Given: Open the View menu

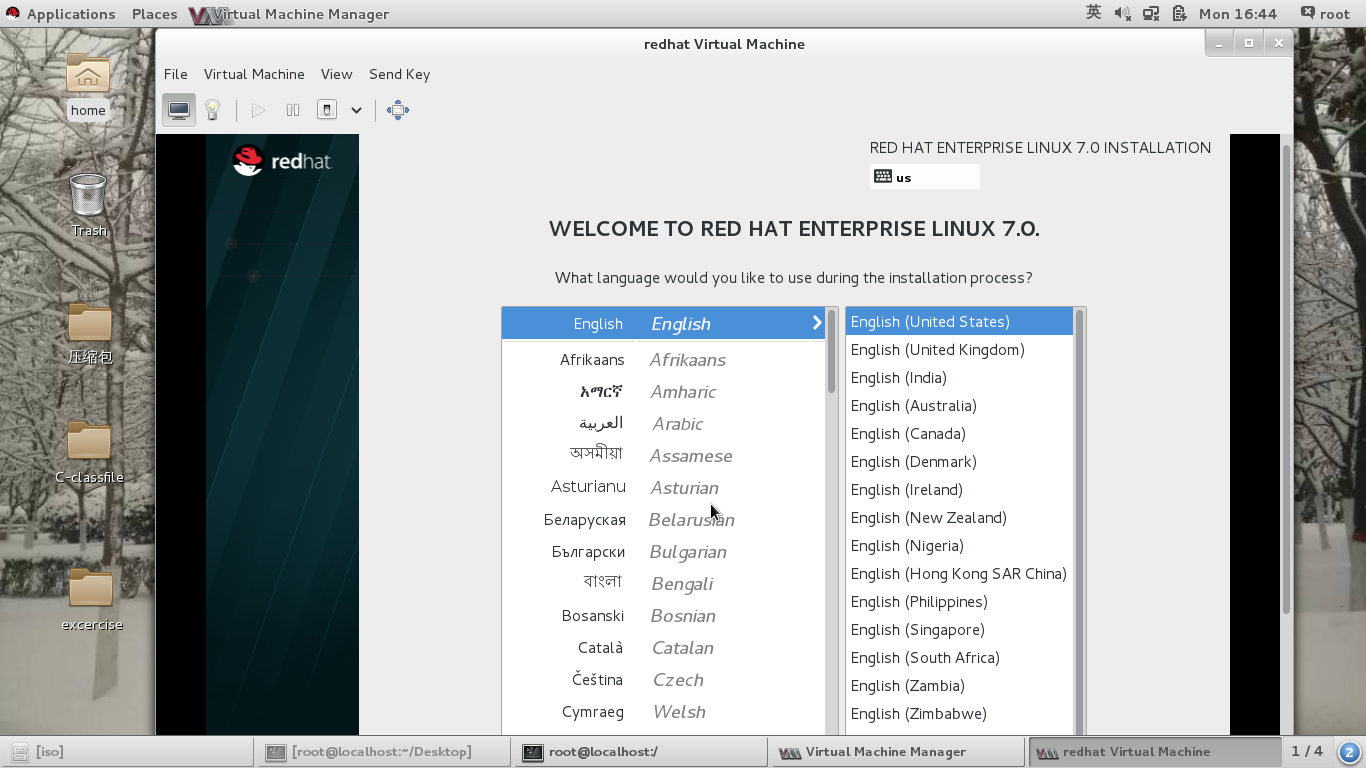Looking at the screenshot, I should [x=336, y=74].
